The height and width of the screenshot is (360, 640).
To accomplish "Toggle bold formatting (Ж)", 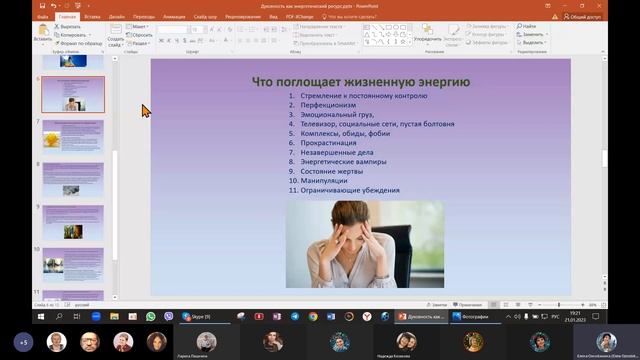I will [x=161, y=40].
